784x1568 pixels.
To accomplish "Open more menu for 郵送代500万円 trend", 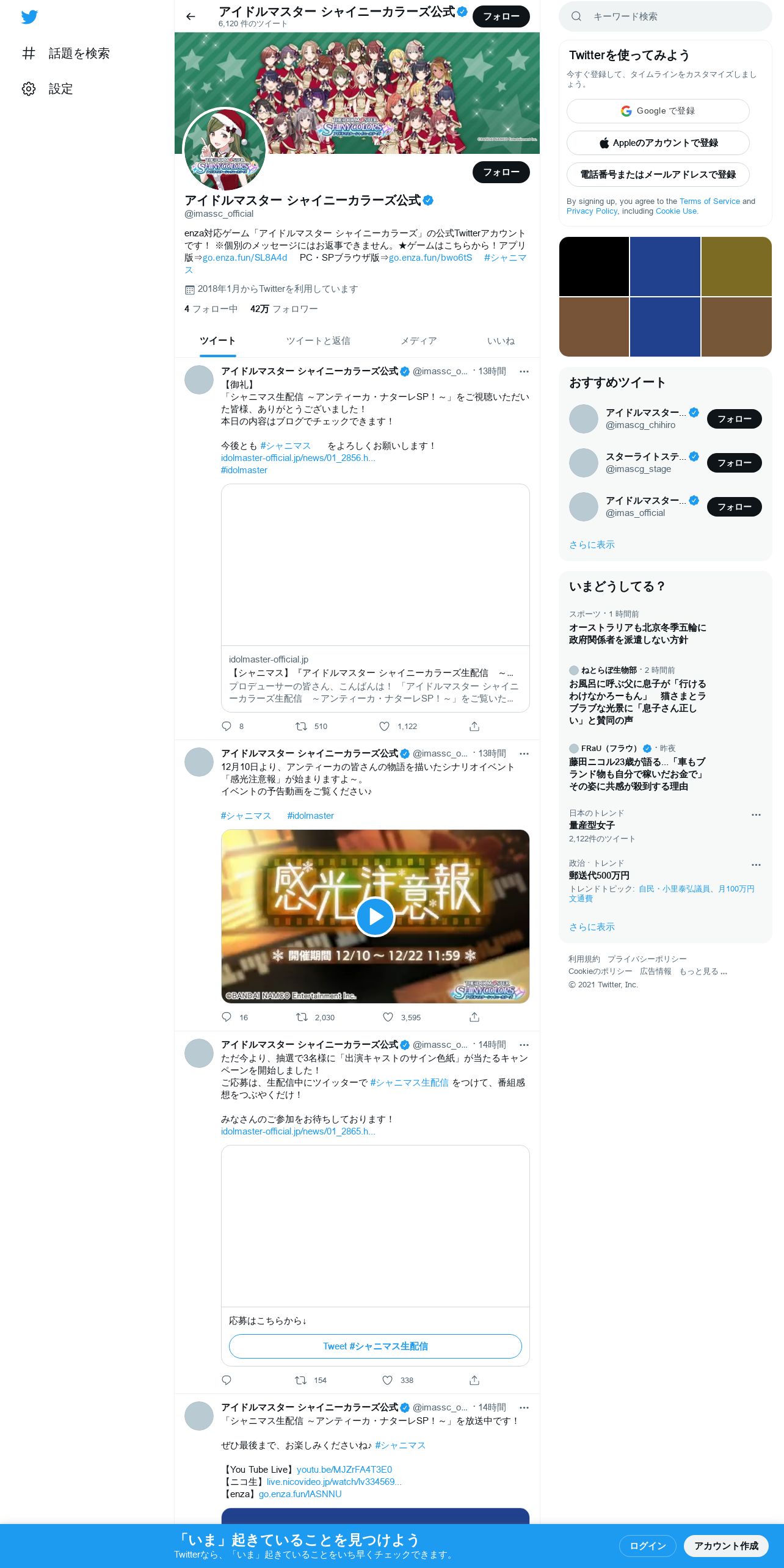I will [756, 865].
